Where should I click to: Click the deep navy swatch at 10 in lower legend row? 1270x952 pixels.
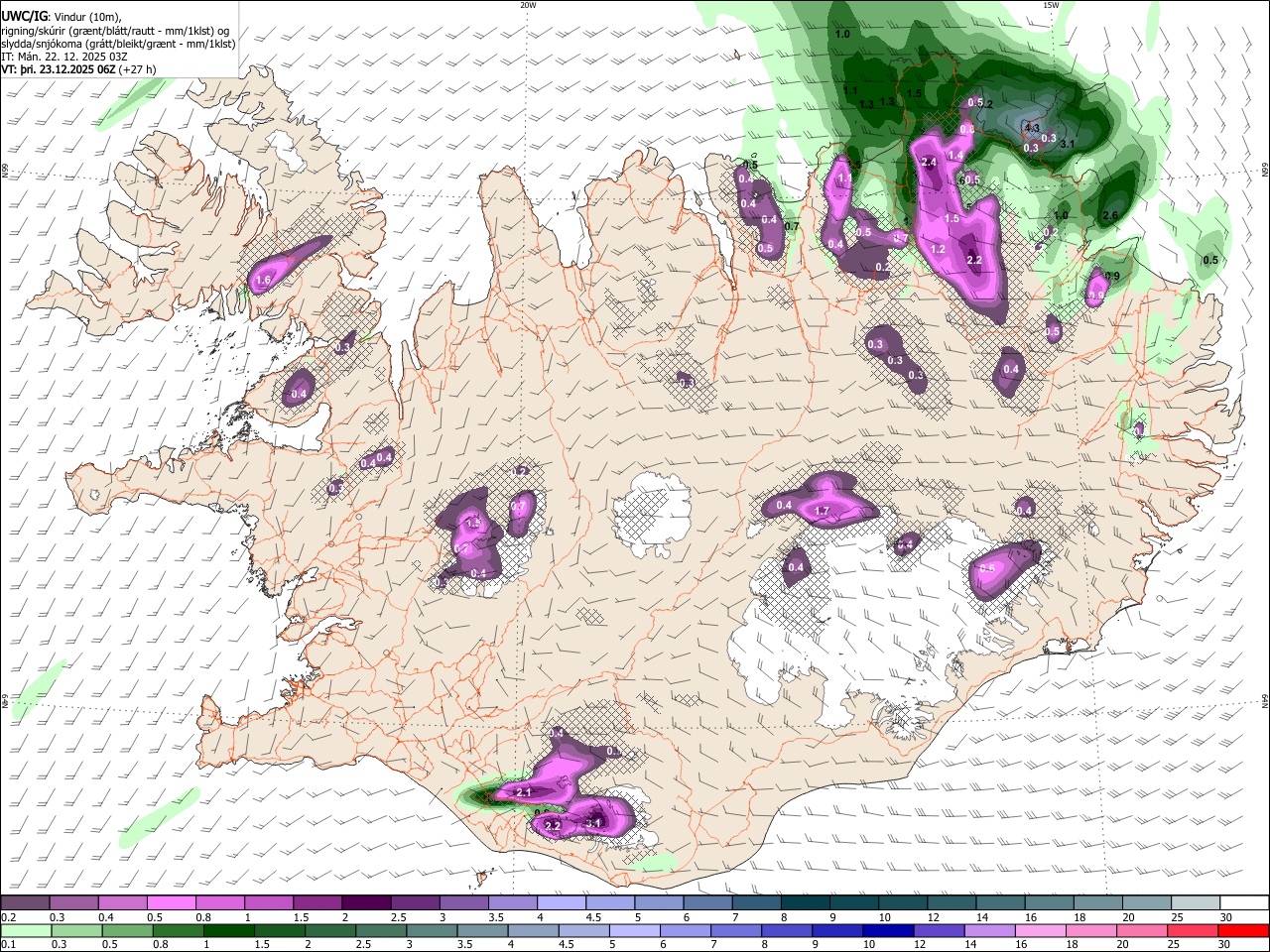click(x=888, y=930)
